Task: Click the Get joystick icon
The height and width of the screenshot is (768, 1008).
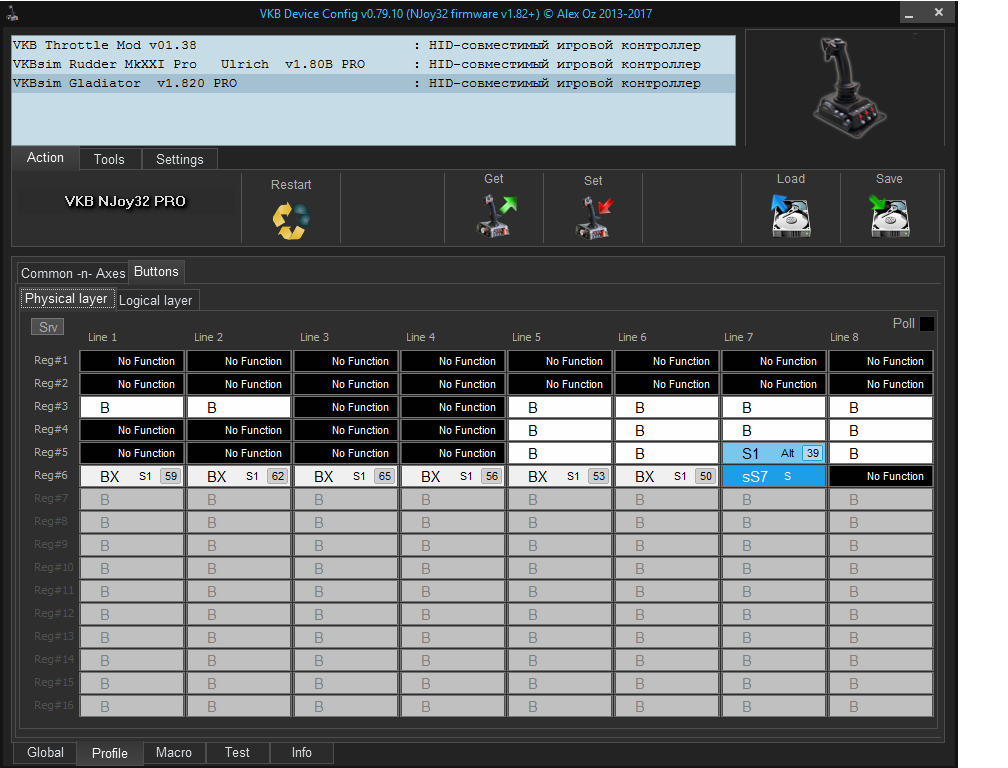Action: pyautogui.click(x=494, y=215)
